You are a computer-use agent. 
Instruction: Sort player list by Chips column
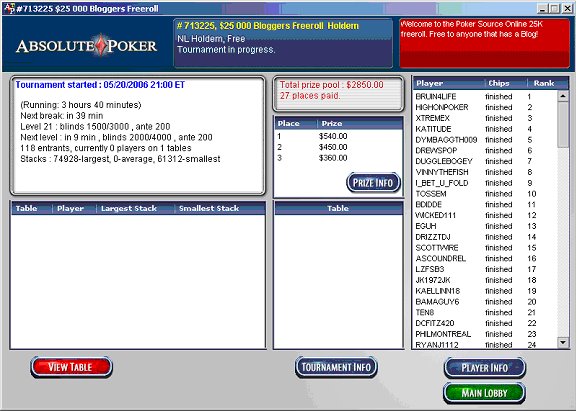coord(506,83)
